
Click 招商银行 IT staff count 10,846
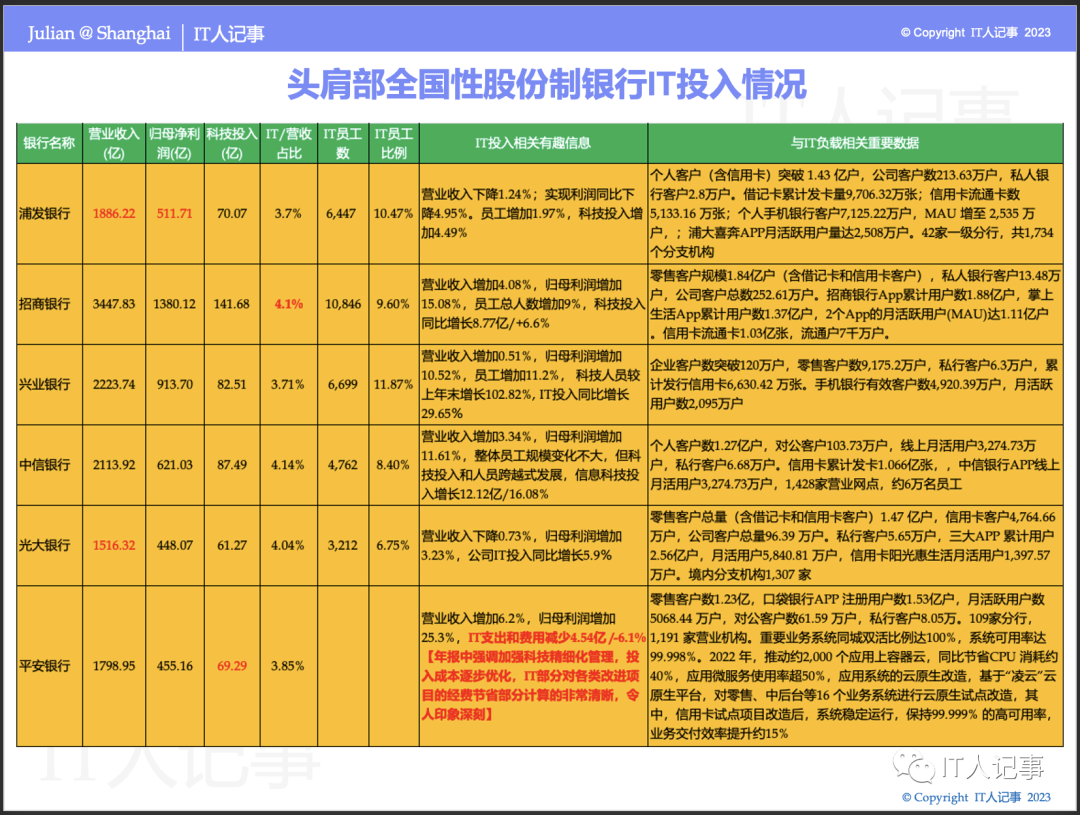(x=343, y=304)
